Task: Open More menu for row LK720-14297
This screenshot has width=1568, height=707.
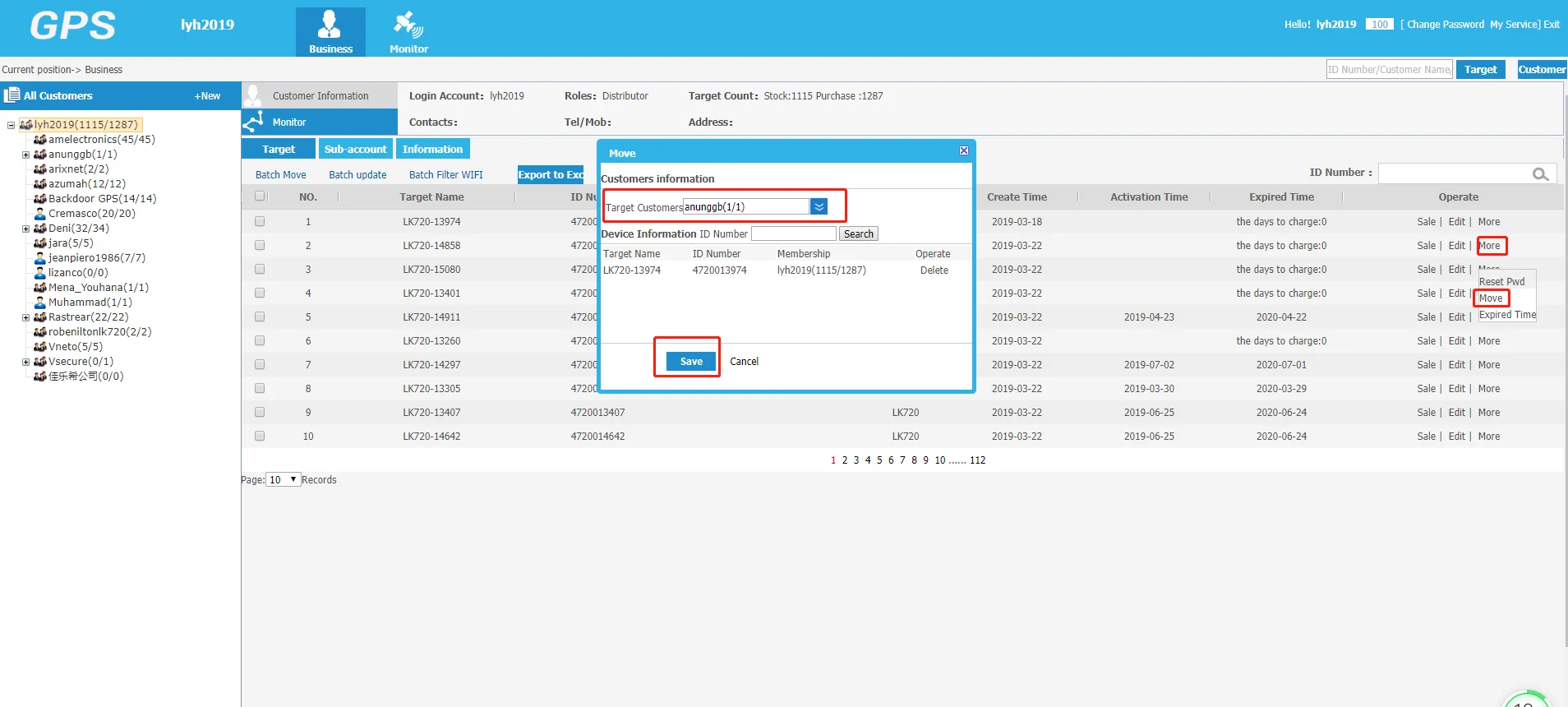Action: click(1489, 365)
